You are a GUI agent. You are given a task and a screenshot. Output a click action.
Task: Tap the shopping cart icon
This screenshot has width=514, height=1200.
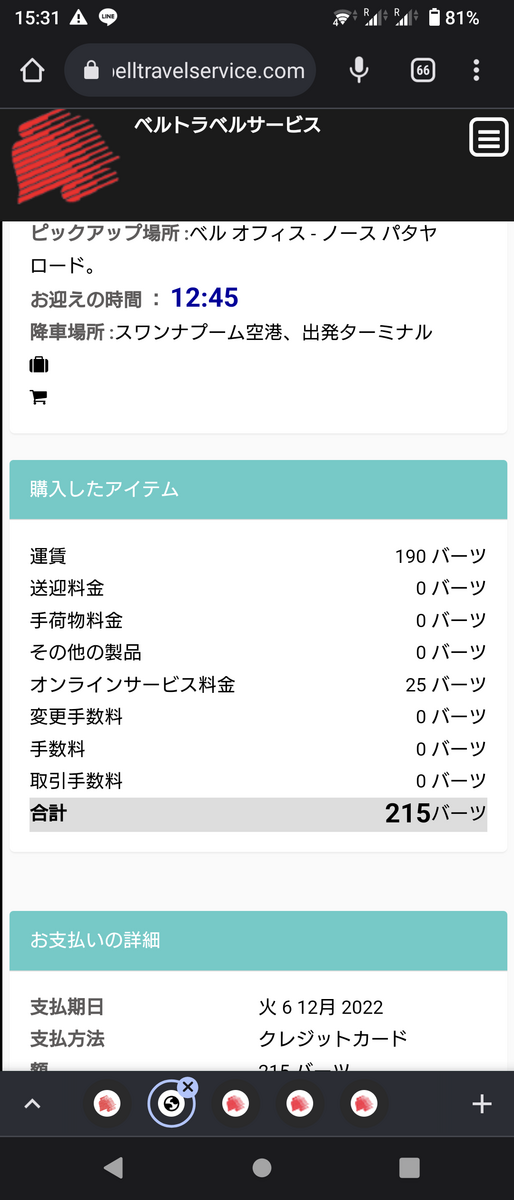pyautogui.click(x=39, y=397)
